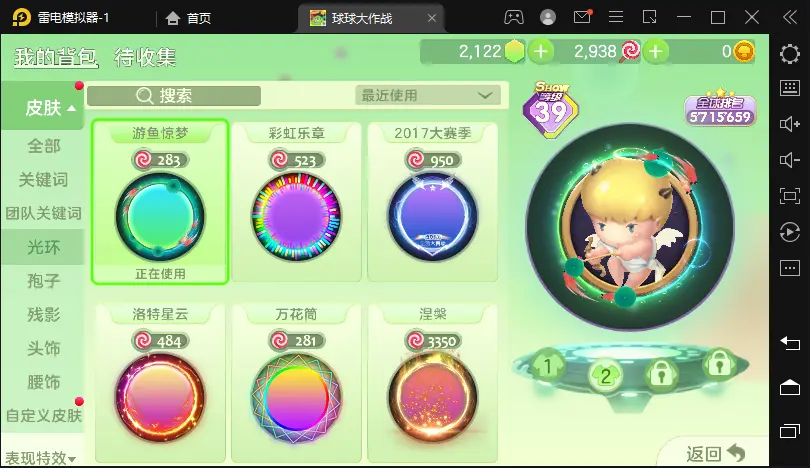The height and width of the screenshot is (468, 810).
Task: Switch to the 待收集 tab
Action: click(145, 57)
